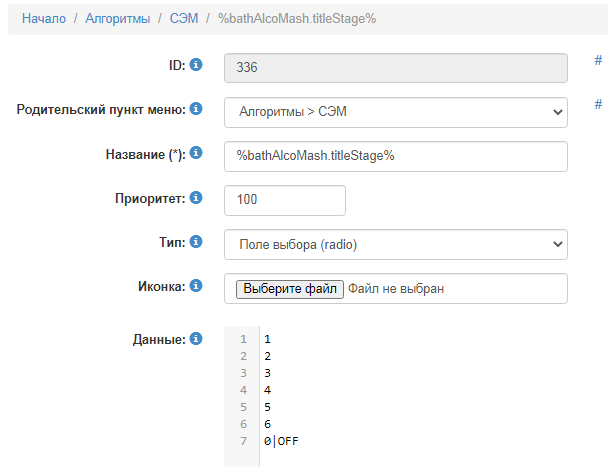Click line number 4 in data editor gutter
The width and height of the screenshot is (608, 467).
pos(243,390)
